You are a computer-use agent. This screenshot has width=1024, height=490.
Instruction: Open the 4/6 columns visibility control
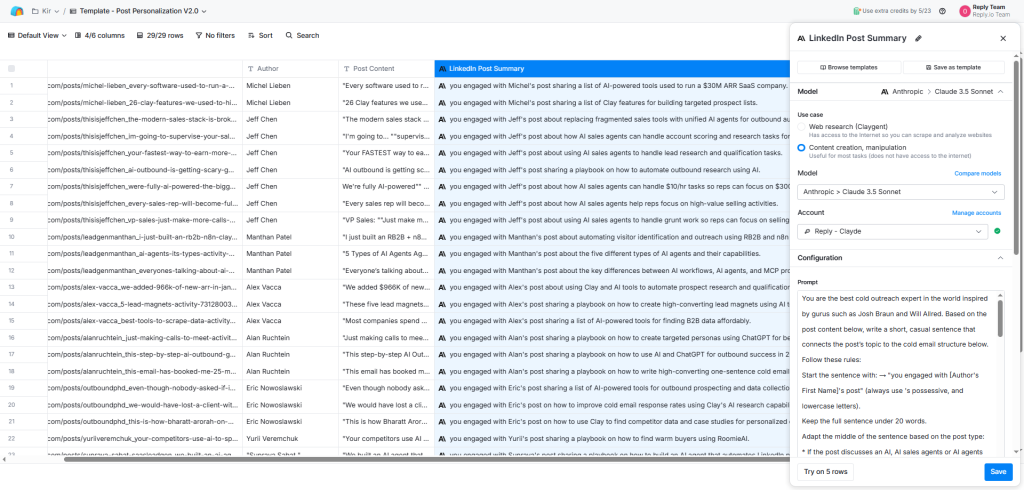click(100, 35)
